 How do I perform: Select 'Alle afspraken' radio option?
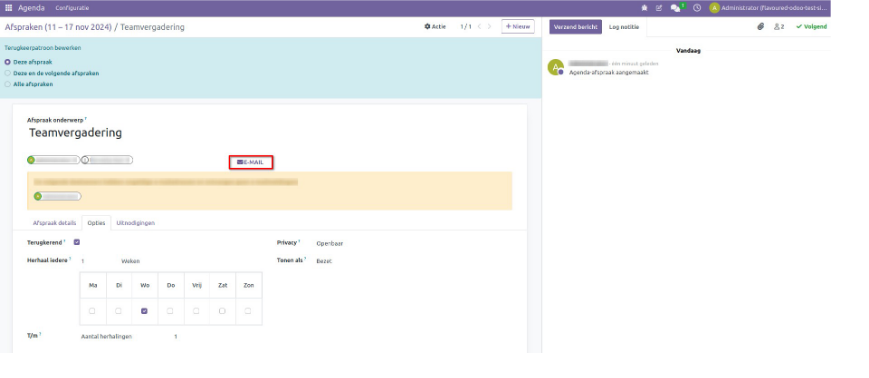click(8, 84)
